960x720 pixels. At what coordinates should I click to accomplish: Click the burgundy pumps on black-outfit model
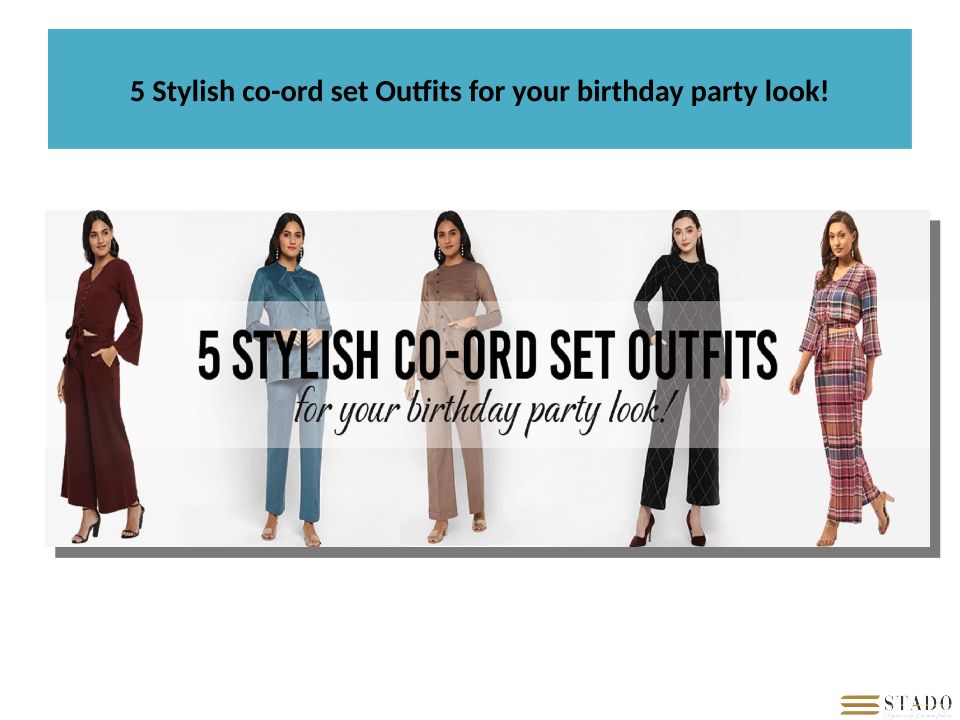click(669, 530)
